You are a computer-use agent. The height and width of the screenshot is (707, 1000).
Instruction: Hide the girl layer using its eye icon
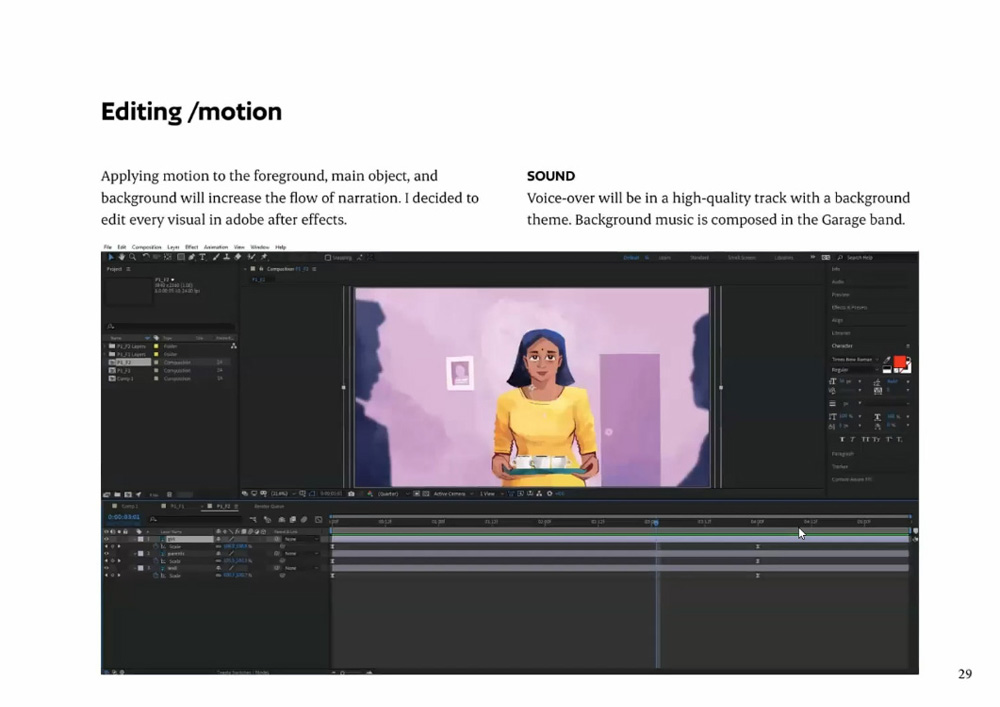click(107, 539)
